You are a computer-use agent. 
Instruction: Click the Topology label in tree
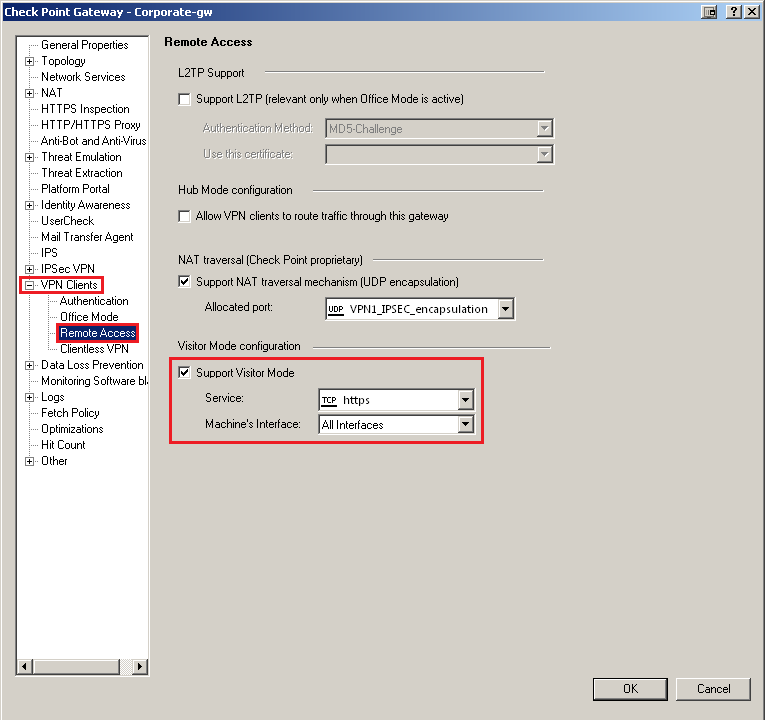point(63,61)
